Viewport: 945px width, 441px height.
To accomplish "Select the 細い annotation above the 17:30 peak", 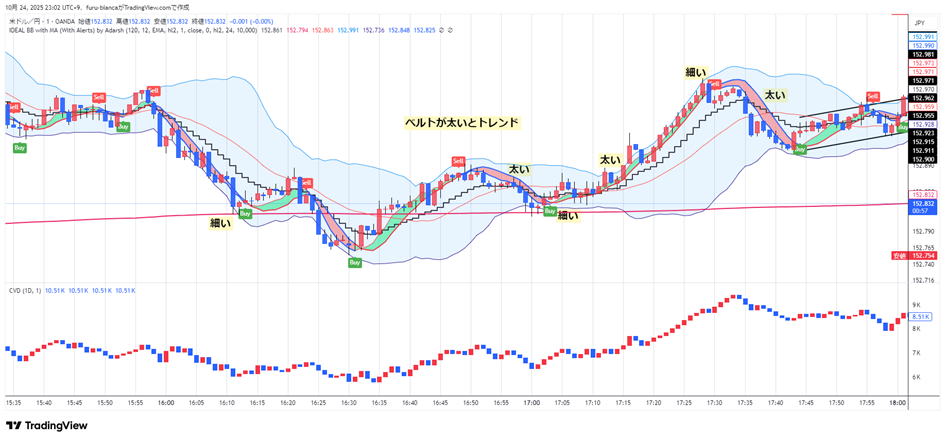I will pyautogui.click(x=696, y=72).
